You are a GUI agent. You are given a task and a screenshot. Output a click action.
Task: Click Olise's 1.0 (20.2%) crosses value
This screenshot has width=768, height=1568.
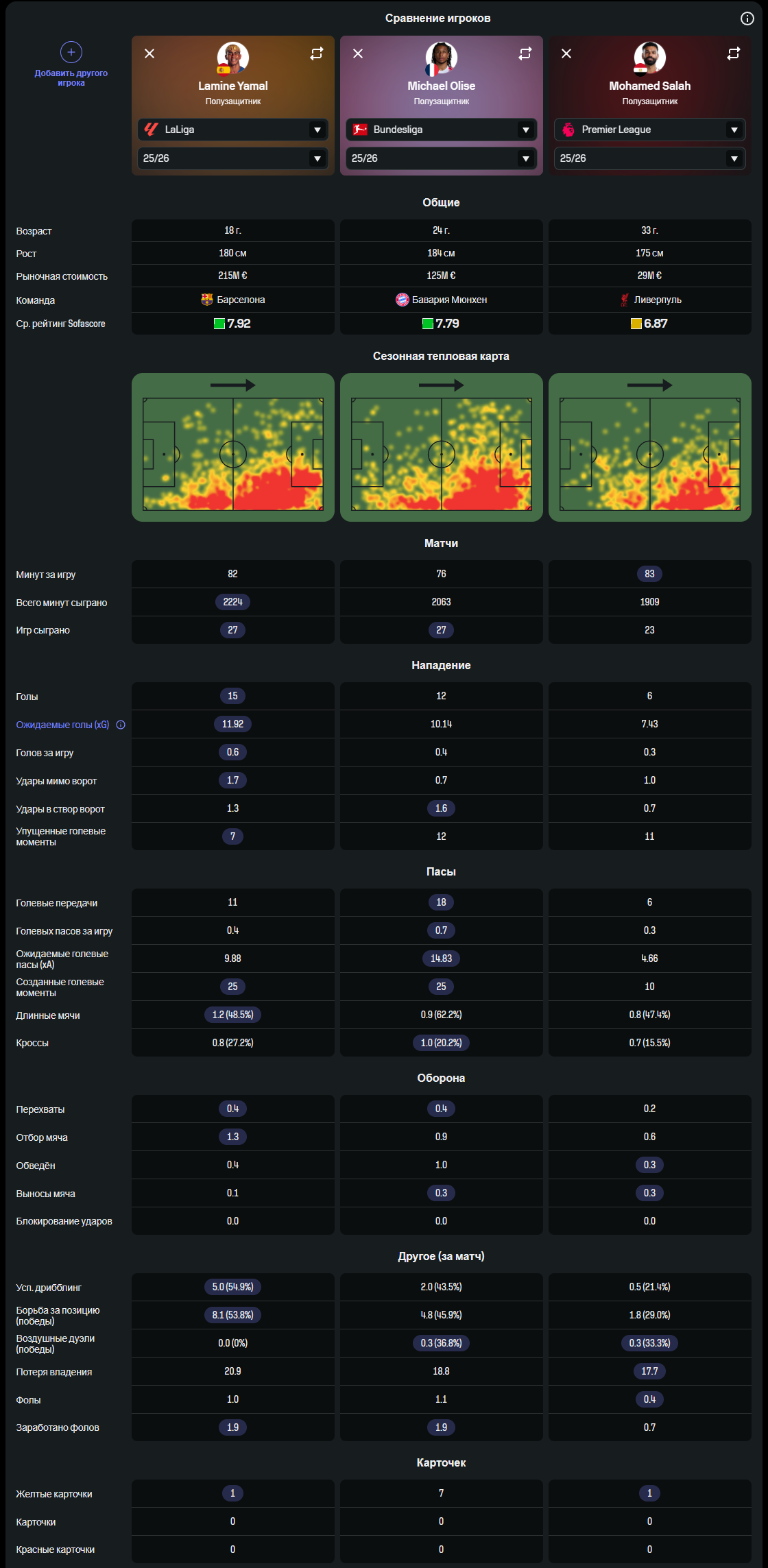pos(442,1043)
